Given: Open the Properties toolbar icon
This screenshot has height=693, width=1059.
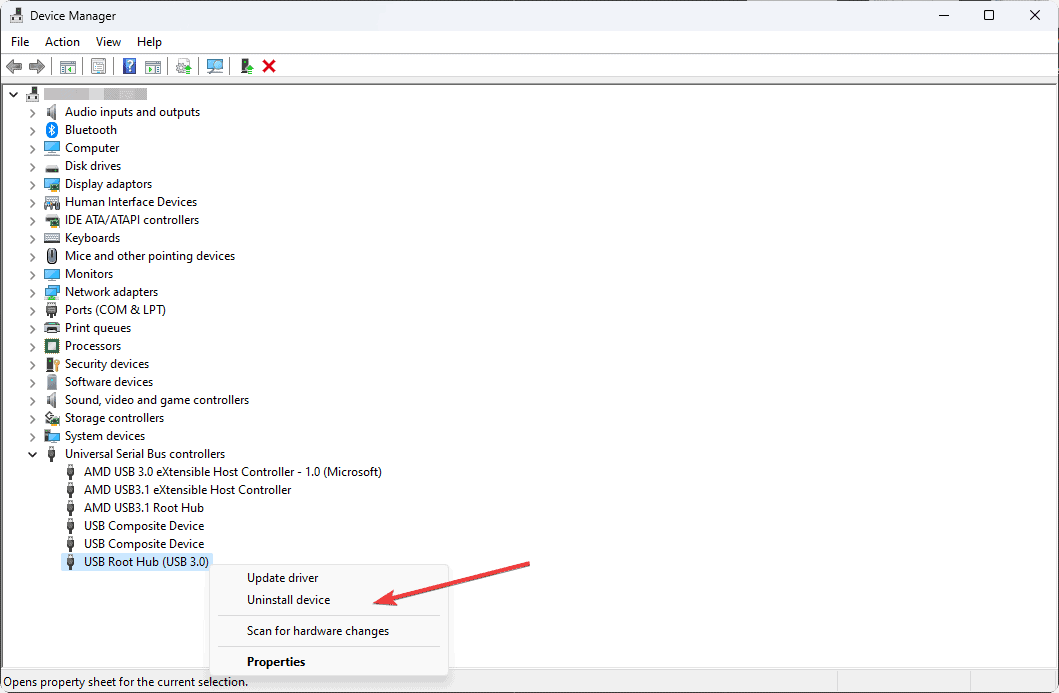Looking at the screenshot, I should click(99, 66).
